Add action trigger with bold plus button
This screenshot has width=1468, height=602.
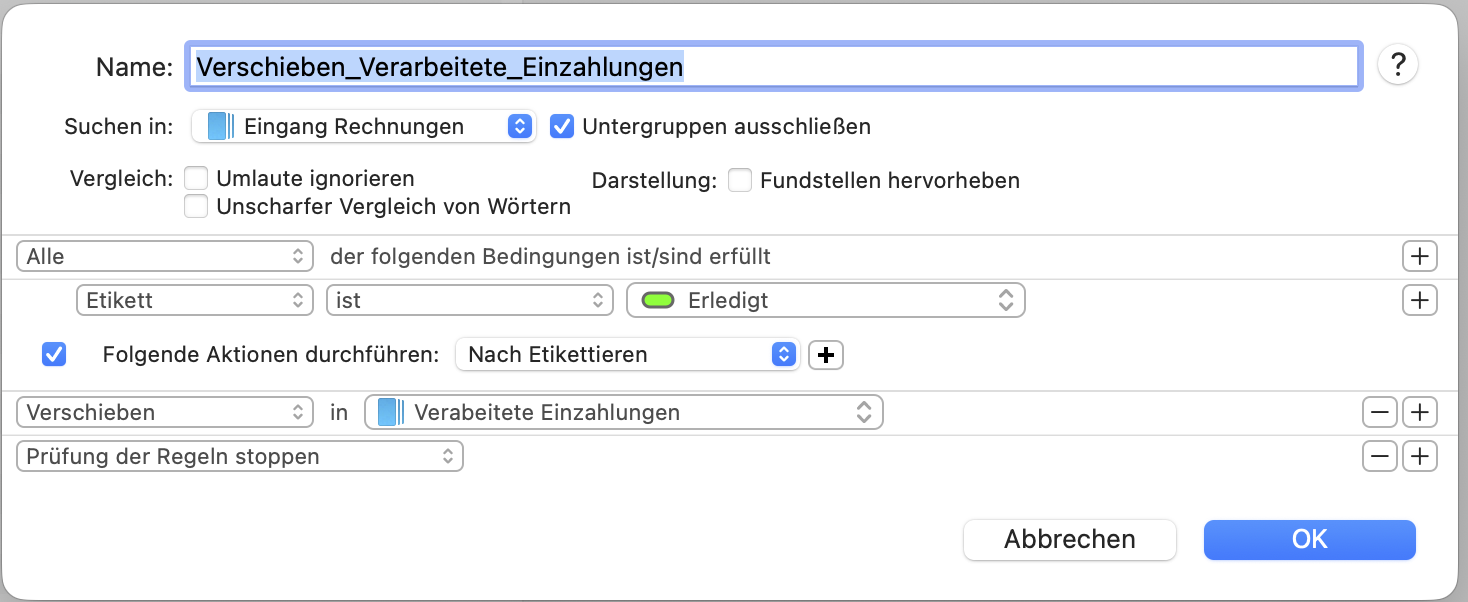[825, 355]
